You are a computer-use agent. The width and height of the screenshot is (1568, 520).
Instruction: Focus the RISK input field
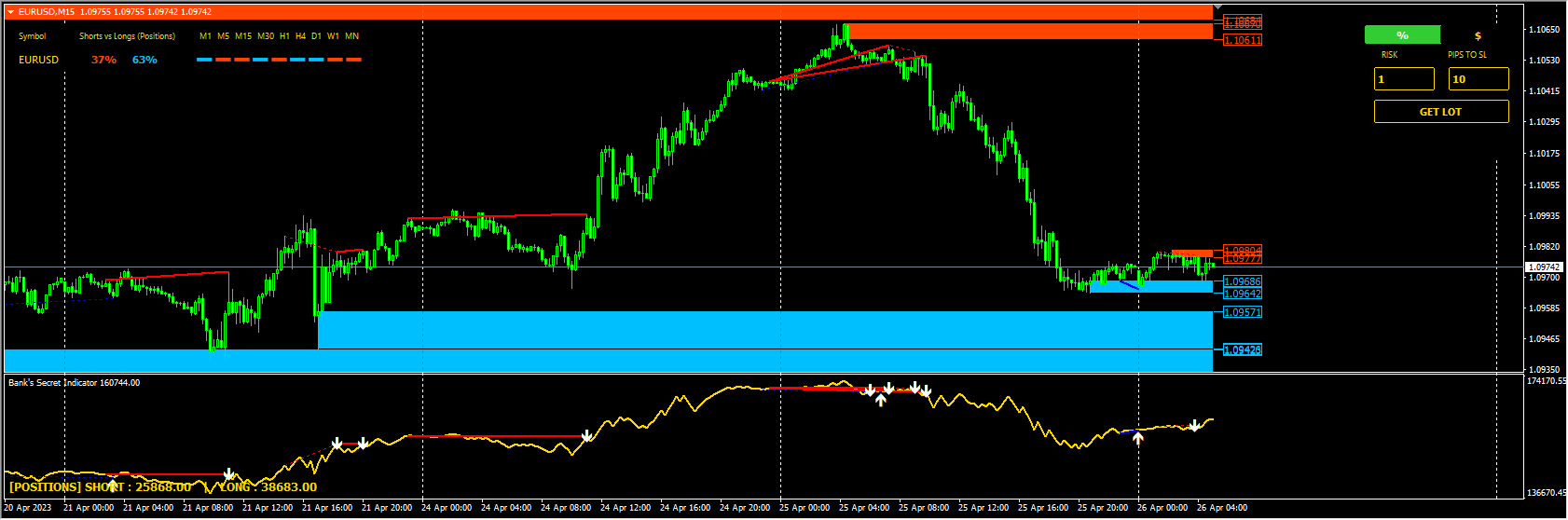pos(1404,79)
